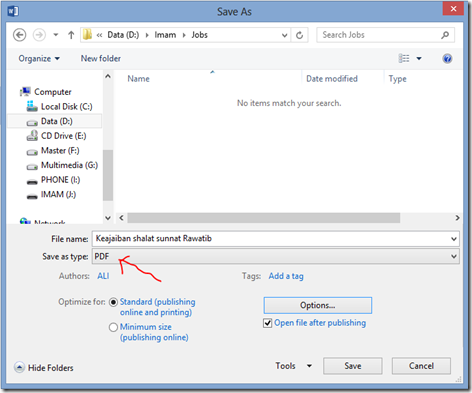
Task: Click Add a tag
Action: (x=286, y=276)
